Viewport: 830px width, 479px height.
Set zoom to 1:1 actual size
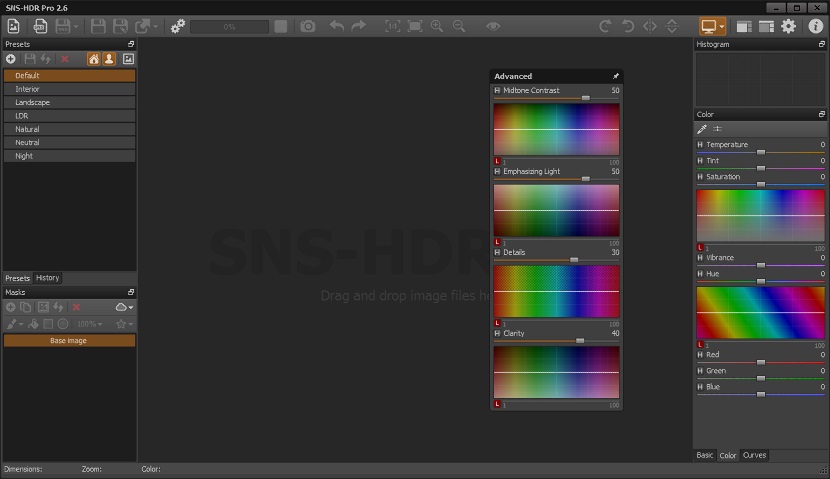392,26
